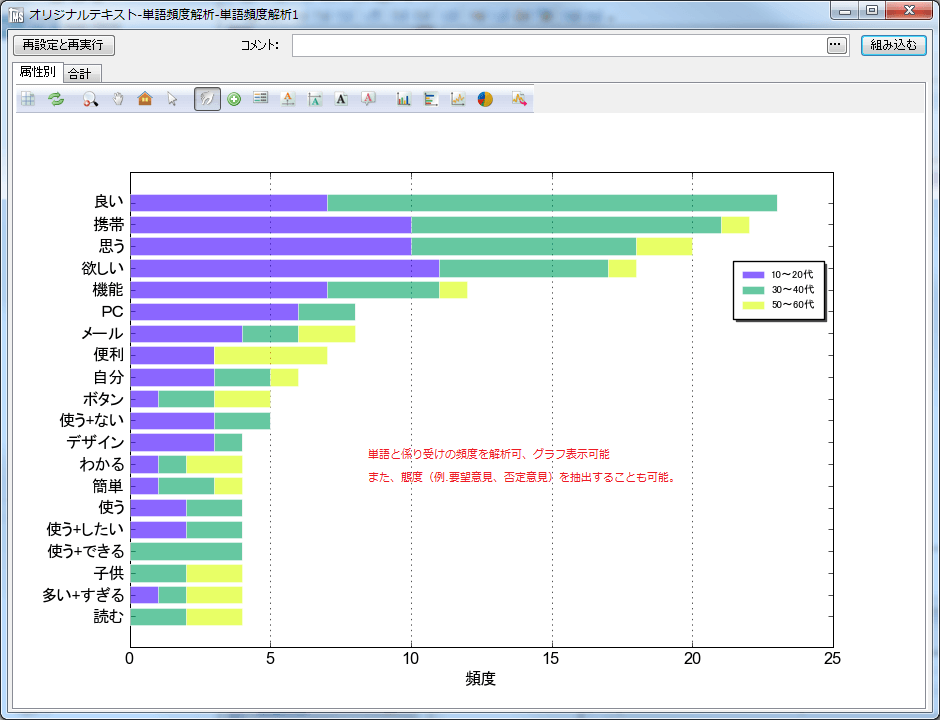The height and width of the screenshot is (720, 940).
Task: Select the line chart icon
Action: click(x=458, y=99)
